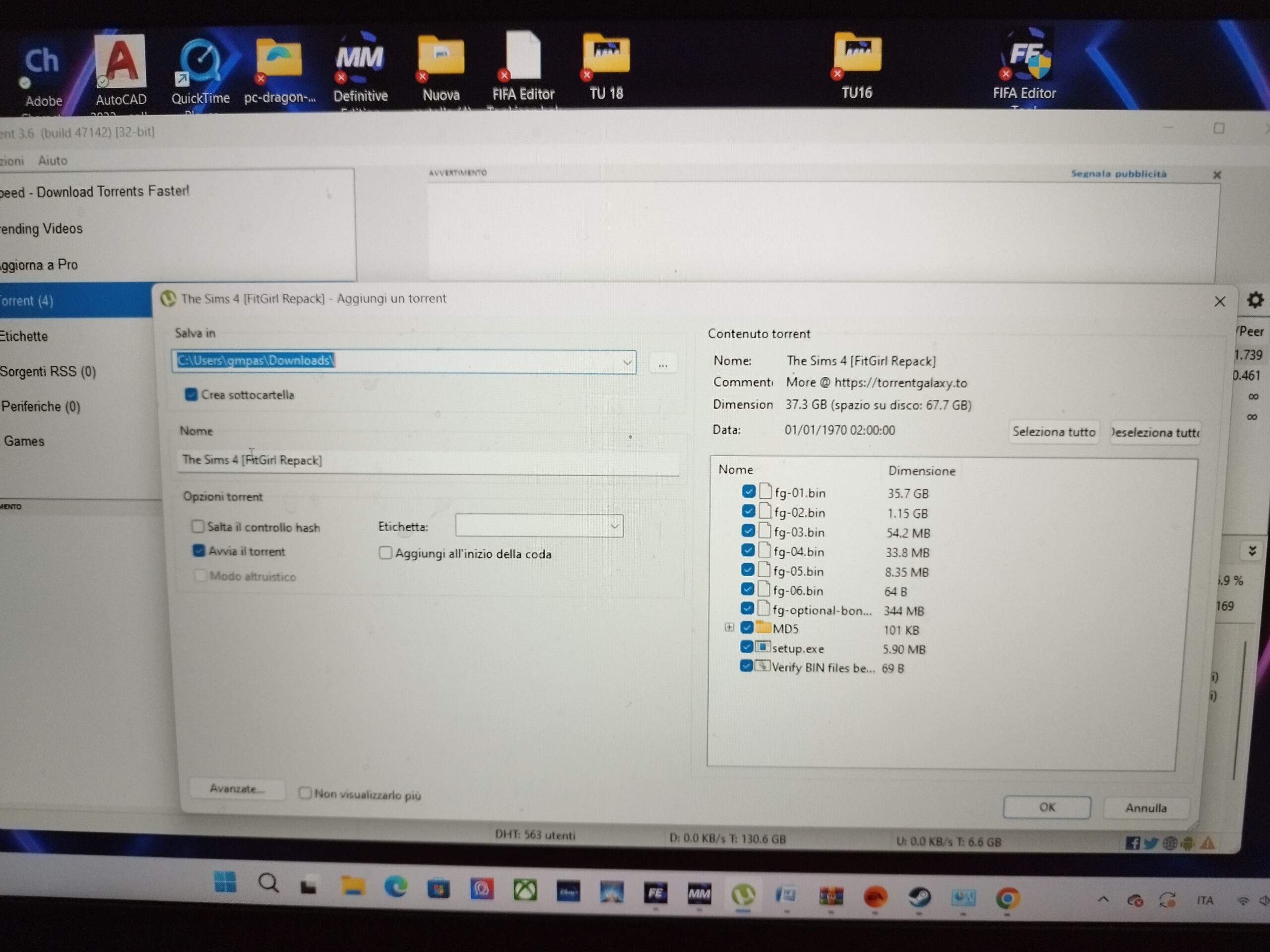Open Steam from taskbar
This screenshot has width=1270, height=952.
pos(919,897)
